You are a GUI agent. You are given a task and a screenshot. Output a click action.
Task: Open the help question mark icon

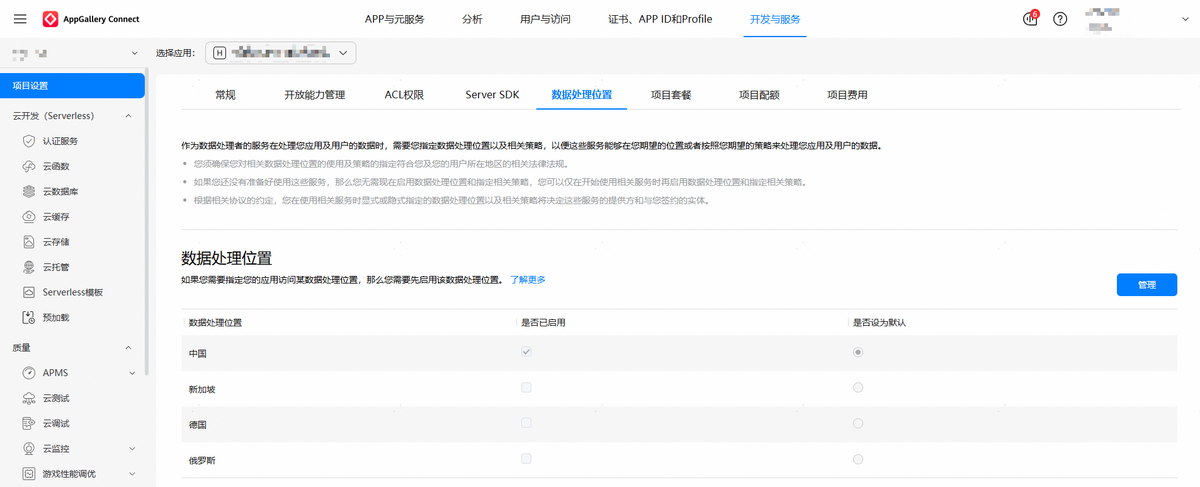pyautogui.click(x=1060, y=19)
